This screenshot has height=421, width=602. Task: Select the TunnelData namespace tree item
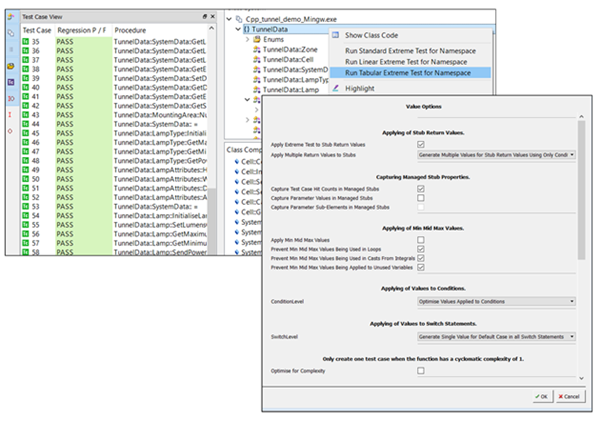(x=270, y=29)
